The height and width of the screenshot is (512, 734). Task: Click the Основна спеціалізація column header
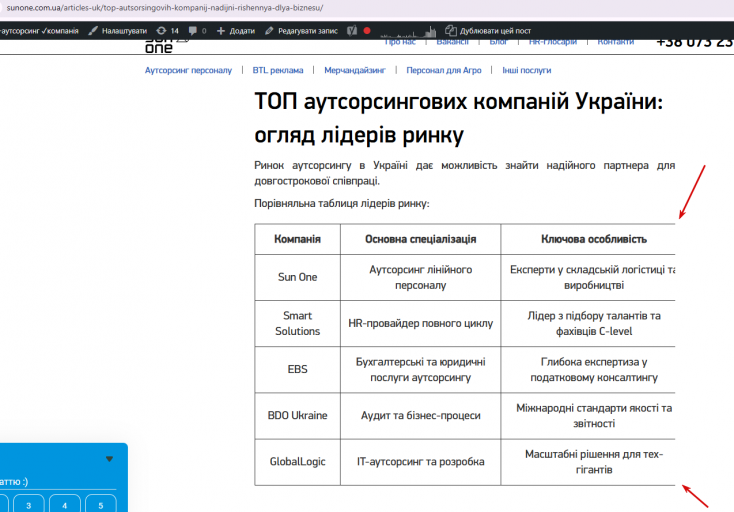(420, 239)
